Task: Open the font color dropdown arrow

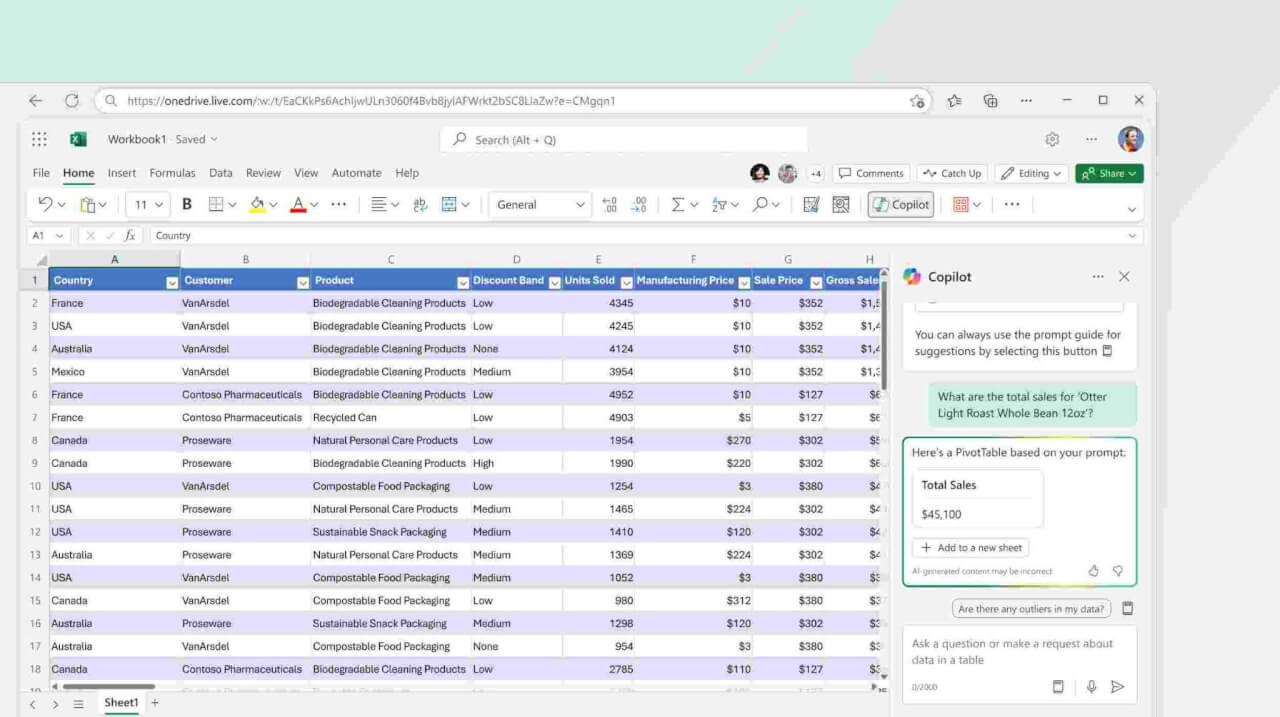Action: 314,204
